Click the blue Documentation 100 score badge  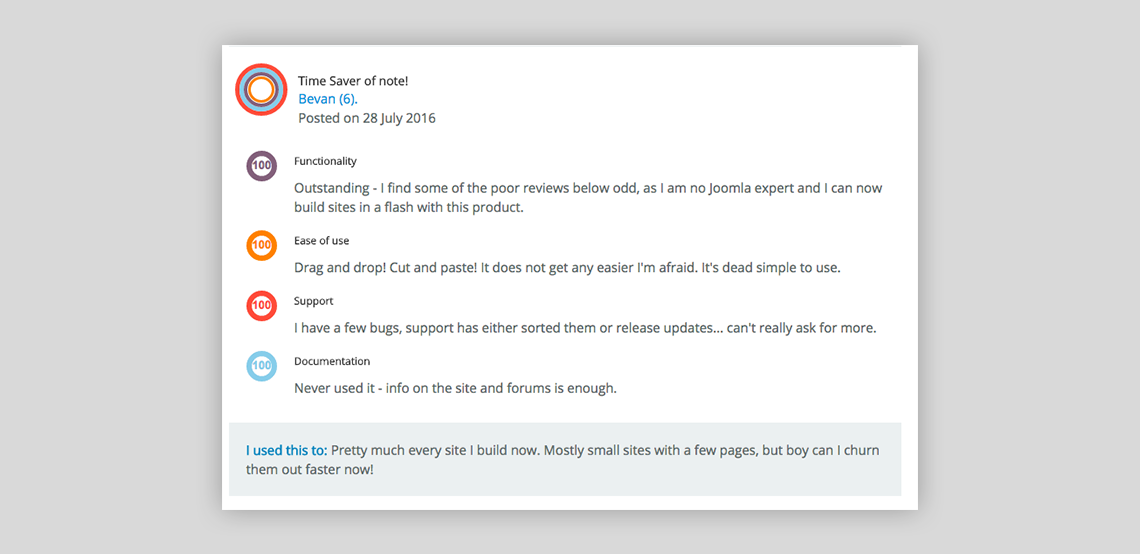pos(262,366)
